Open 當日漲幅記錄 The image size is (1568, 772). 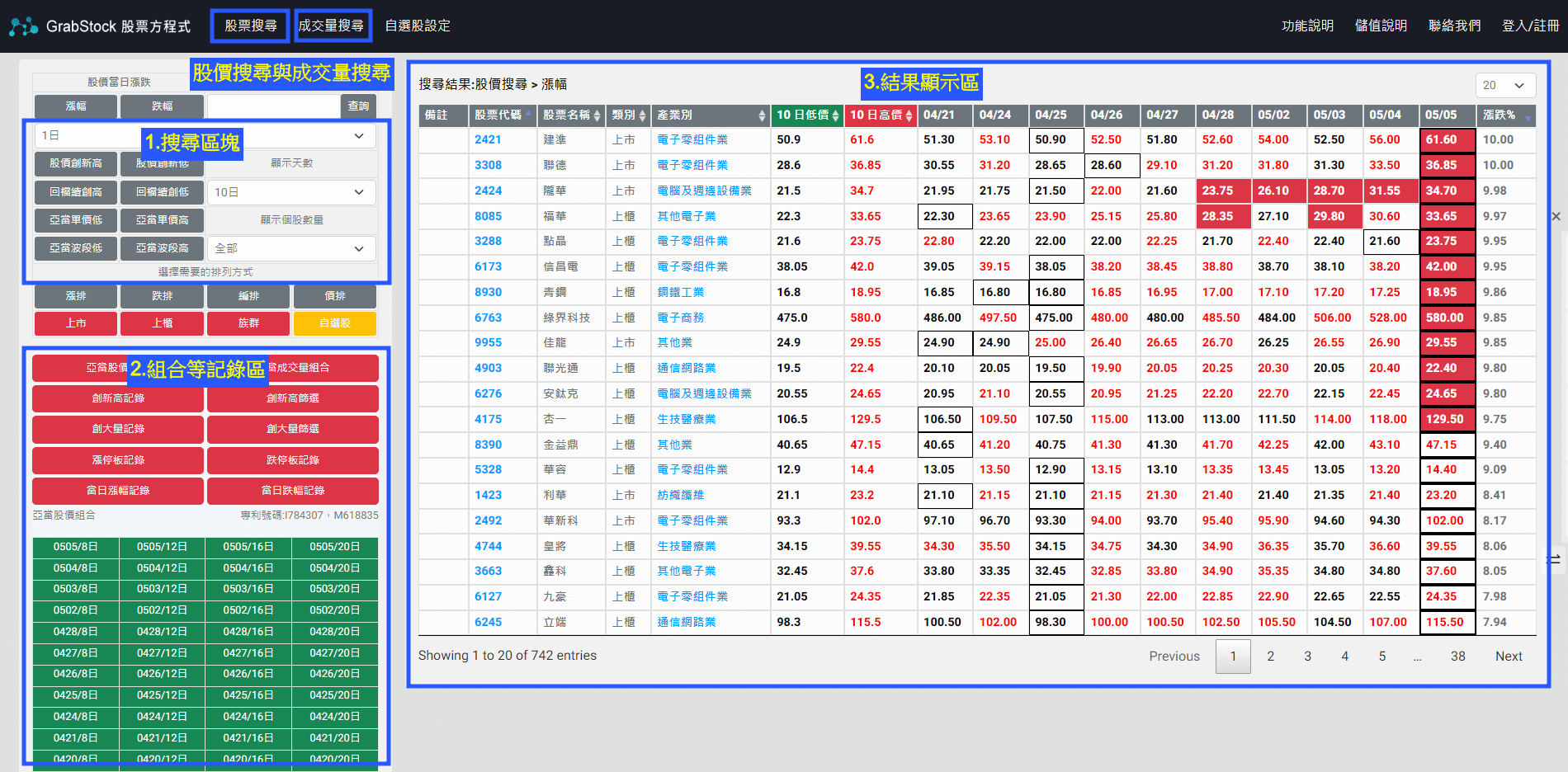pos(118,491)
